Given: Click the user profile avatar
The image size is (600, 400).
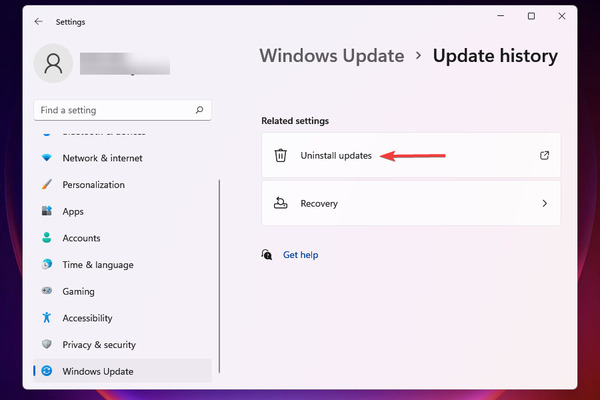Looking at the screenshot, I should (54, 64).
